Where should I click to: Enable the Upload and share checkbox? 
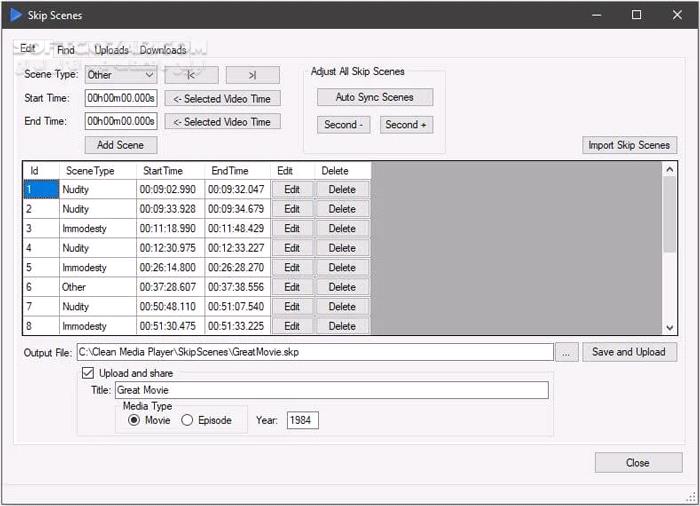click(88, 373)
